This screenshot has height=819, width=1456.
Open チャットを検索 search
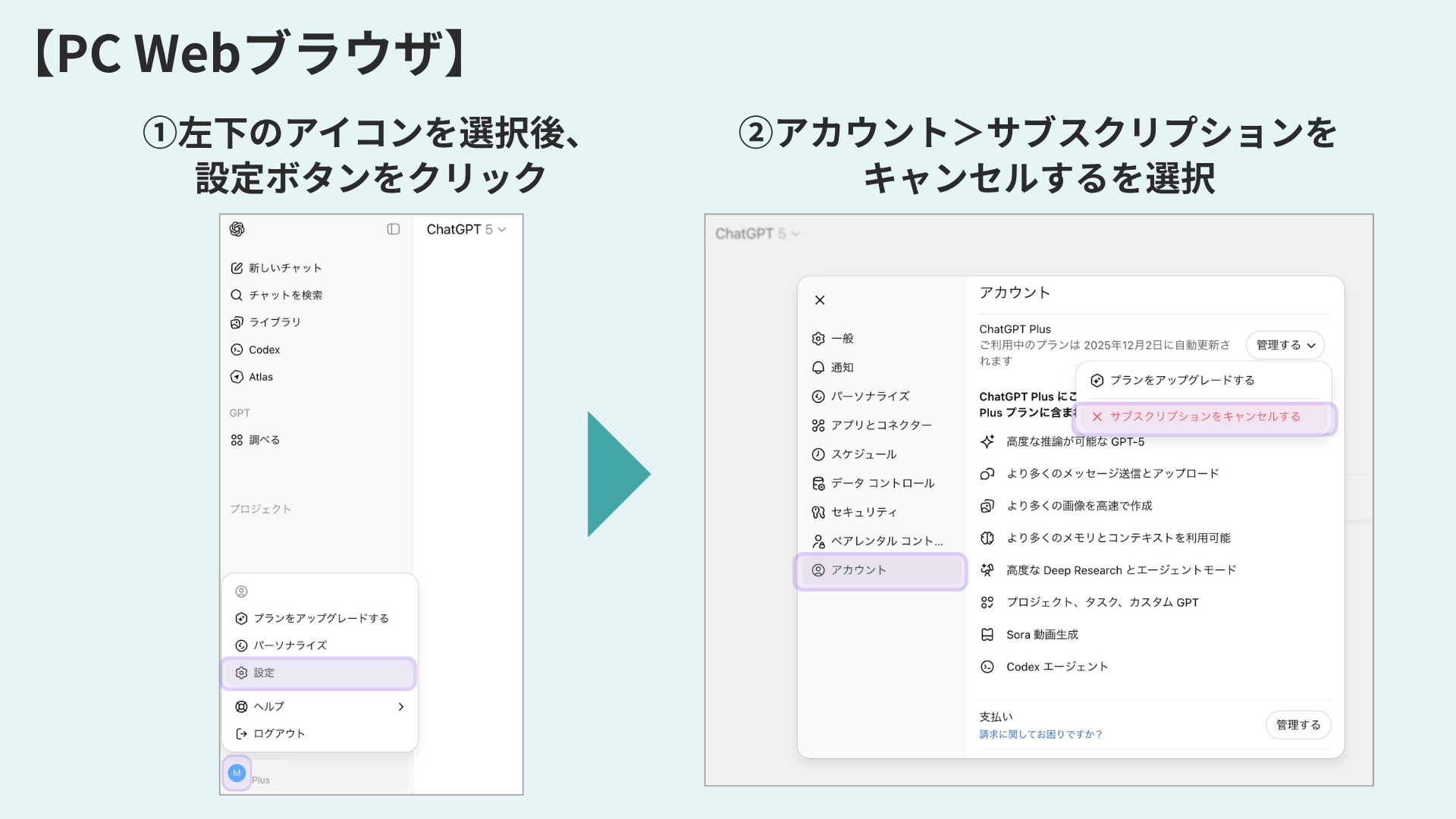tap(286, 295)
